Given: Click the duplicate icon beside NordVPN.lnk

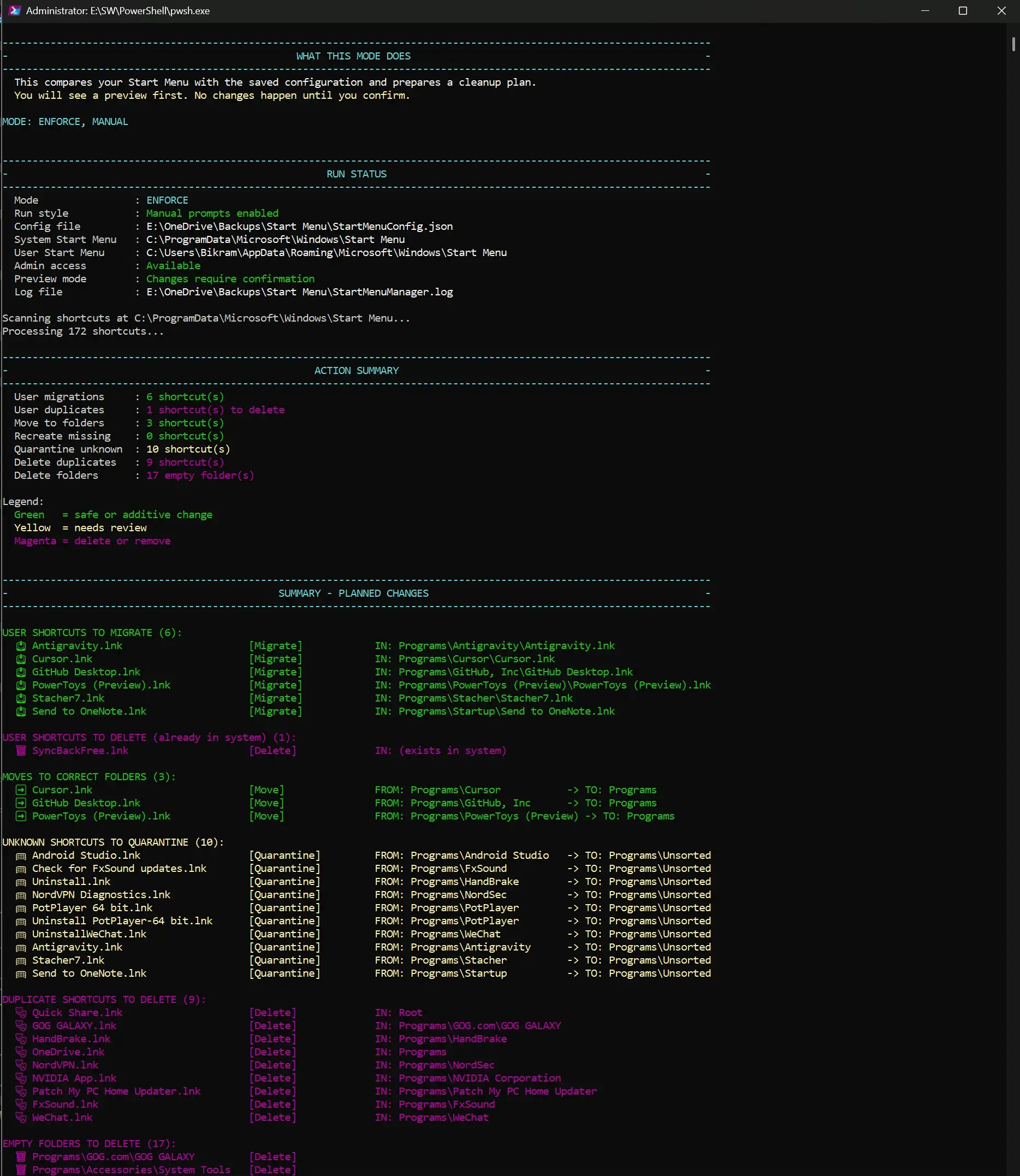Looking at the screenshot, I should tap(21, 1065).
